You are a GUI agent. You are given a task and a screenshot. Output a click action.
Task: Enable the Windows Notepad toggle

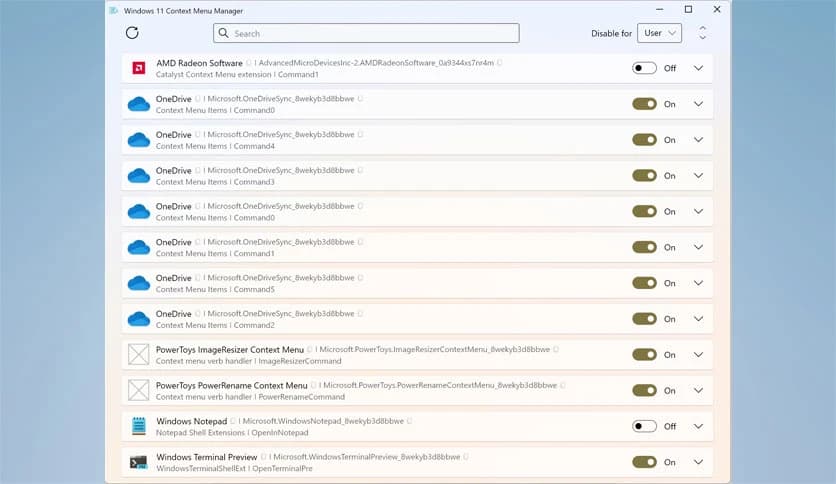click(644, 426)
